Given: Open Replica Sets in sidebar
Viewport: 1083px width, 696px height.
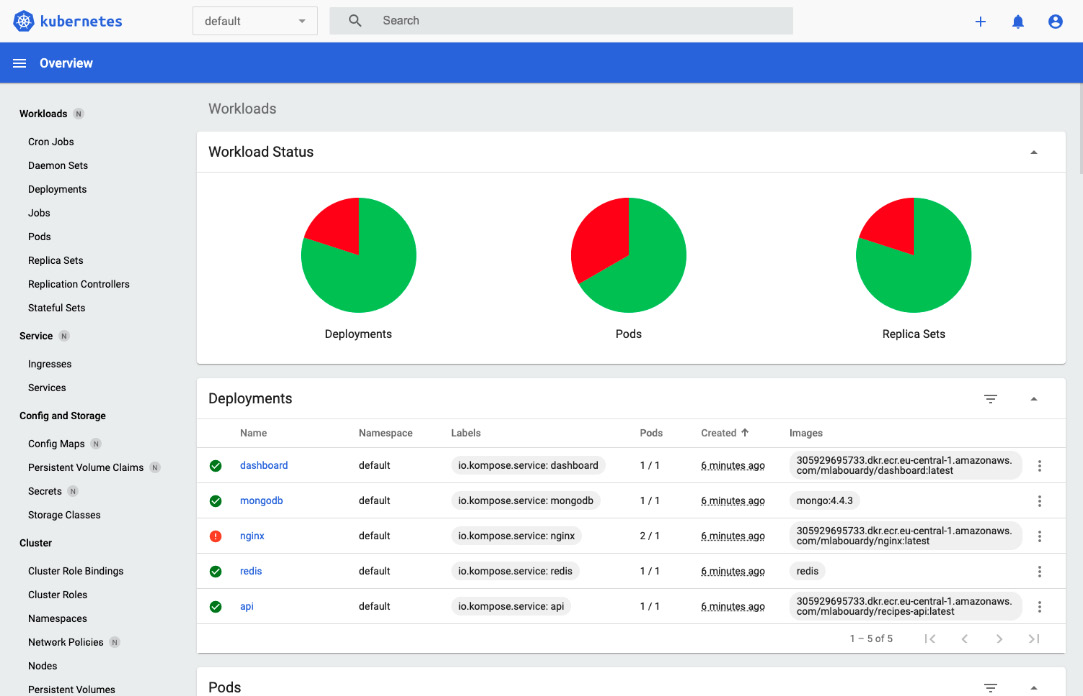Looking at the screenshot, I should pyautogui.click(x=55, y=260).
